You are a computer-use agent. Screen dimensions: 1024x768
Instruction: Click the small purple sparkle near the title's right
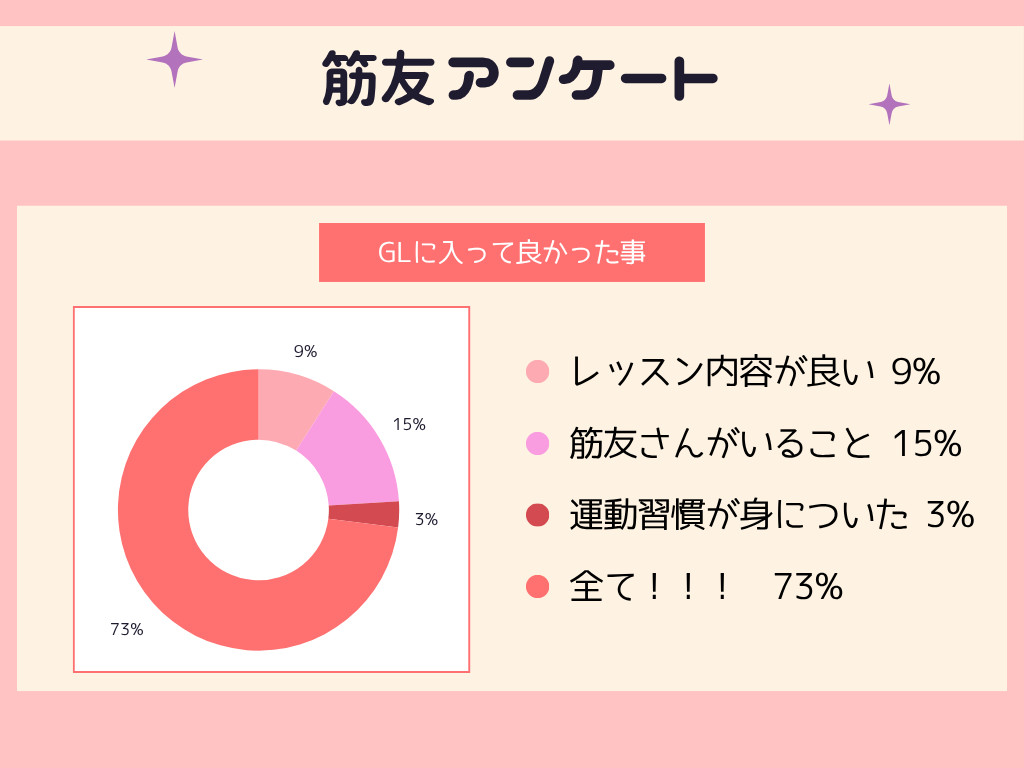[889, 104]
